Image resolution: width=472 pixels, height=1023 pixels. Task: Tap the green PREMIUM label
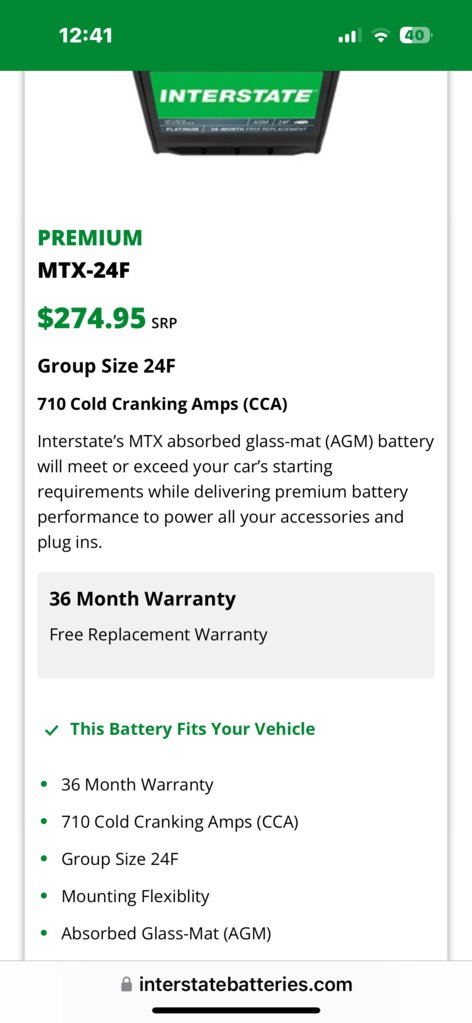89,237
